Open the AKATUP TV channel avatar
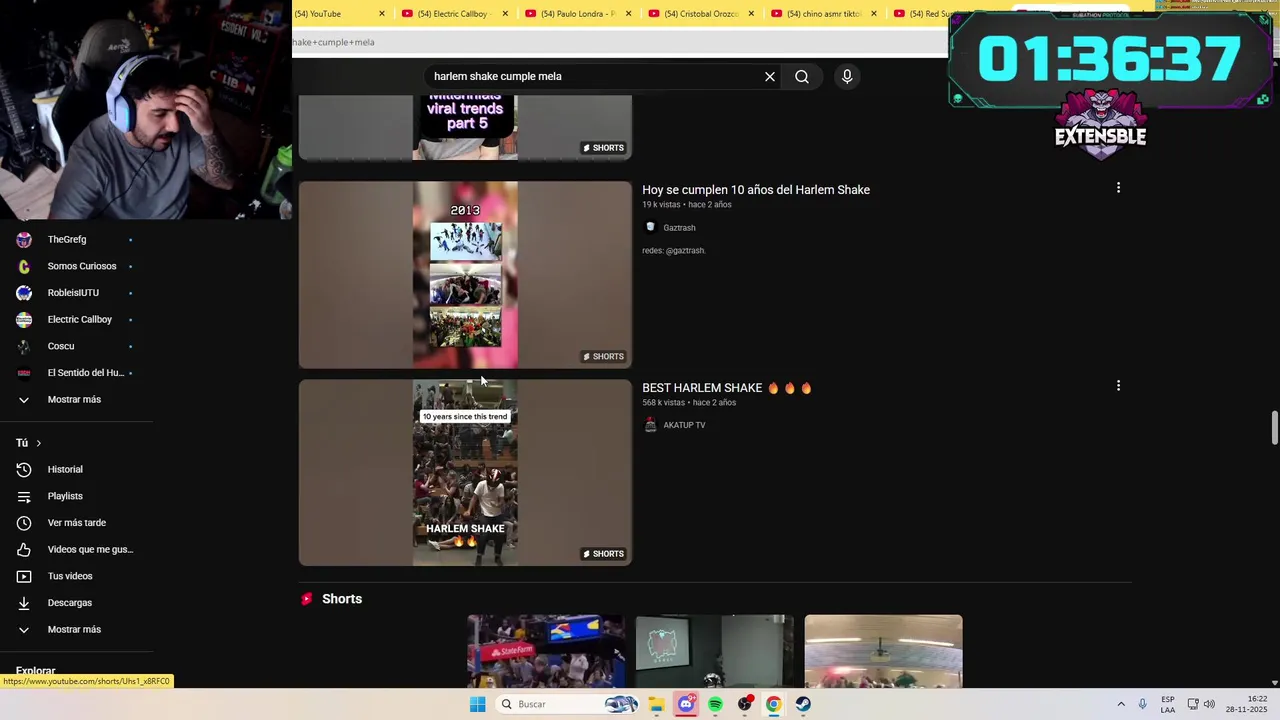1280x720 pixels. pos(650,425)
